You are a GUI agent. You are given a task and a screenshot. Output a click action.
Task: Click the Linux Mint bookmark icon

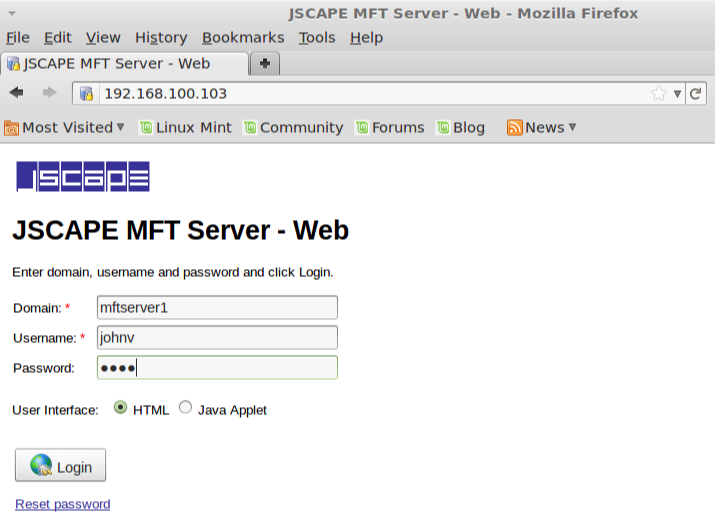pyautogui.click(x=146, y=127)
